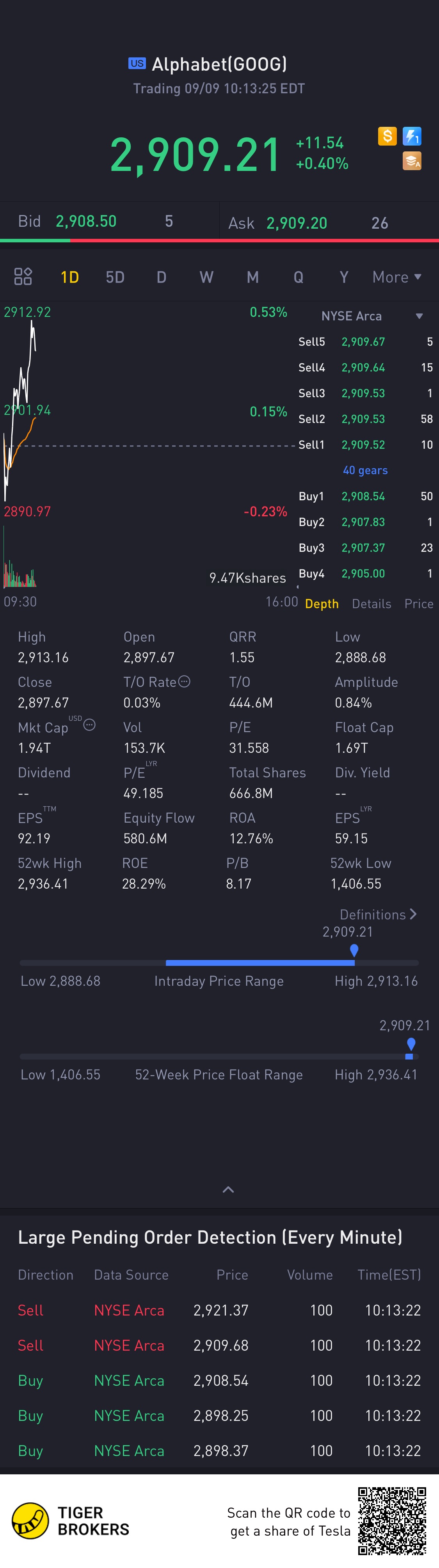Open the NYSE Arca exchange dropdown

(x=371, y=316)
